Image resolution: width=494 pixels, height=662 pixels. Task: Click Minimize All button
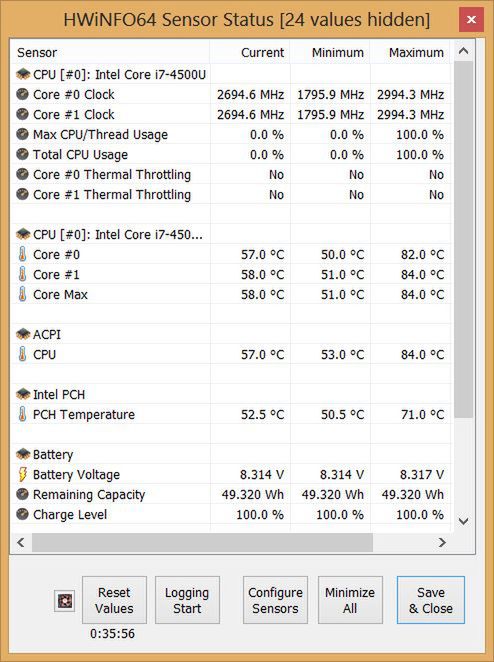(350, 600)
